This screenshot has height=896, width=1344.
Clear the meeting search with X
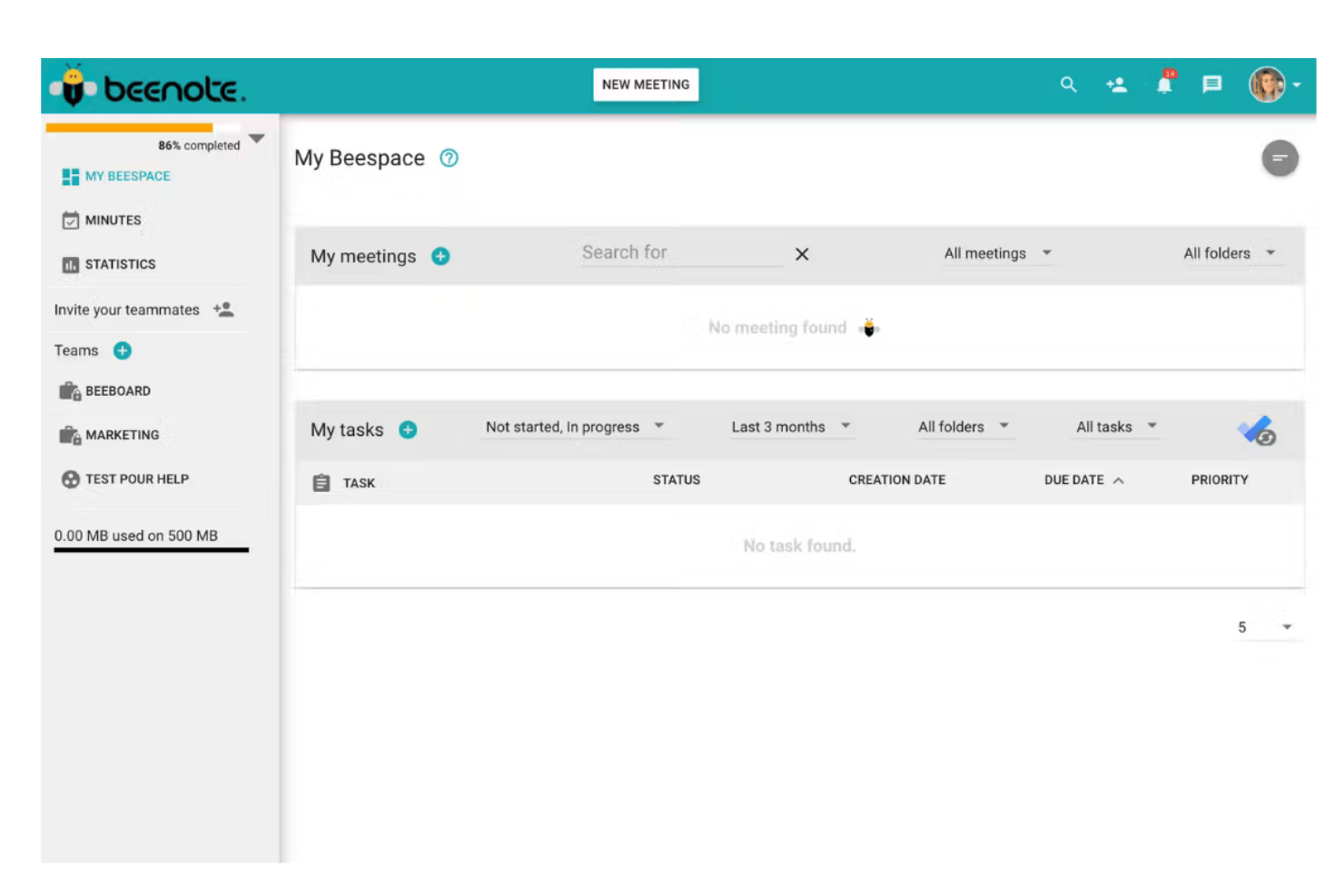point(802,254)
